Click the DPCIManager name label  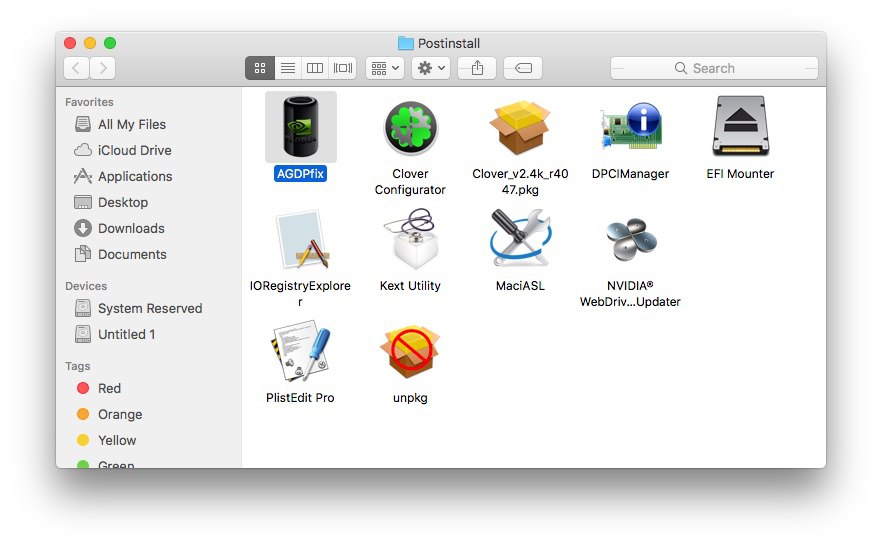(x=631, y=174)
